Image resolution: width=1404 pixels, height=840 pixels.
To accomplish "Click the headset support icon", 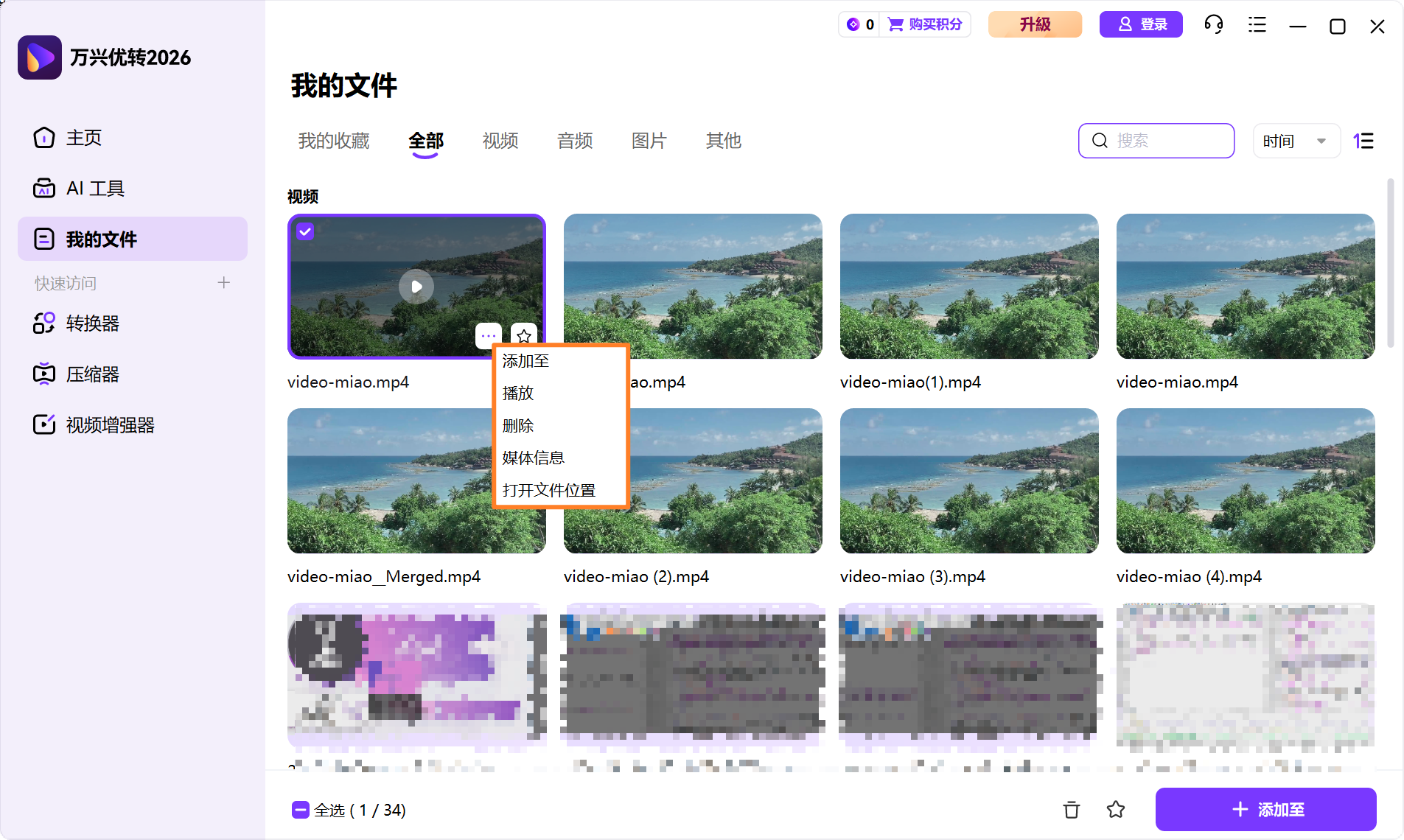I will (x=1213, y=24).
